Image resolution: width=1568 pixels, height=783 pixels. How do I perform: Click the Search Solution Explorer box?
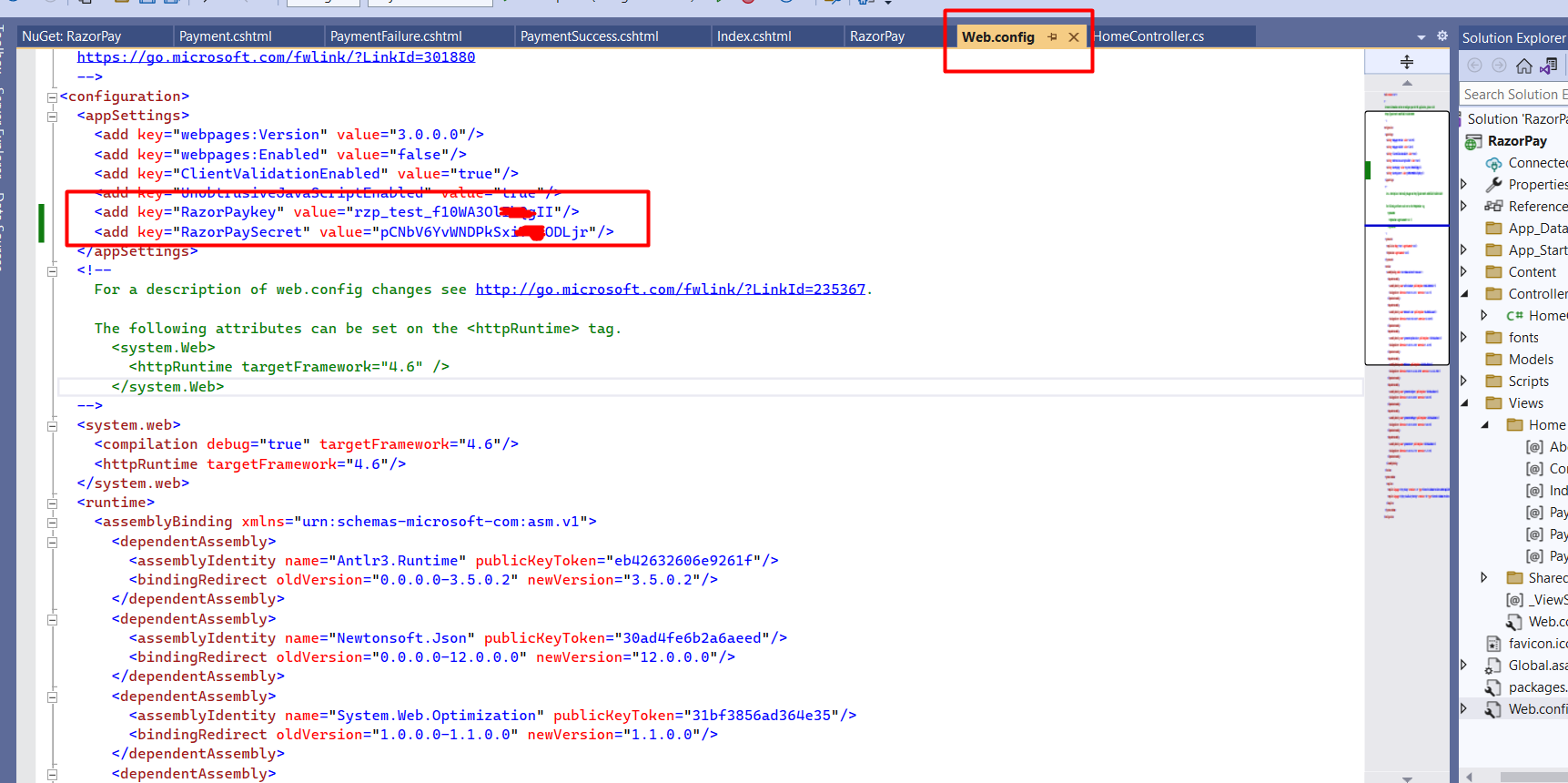pos(1513,95)
